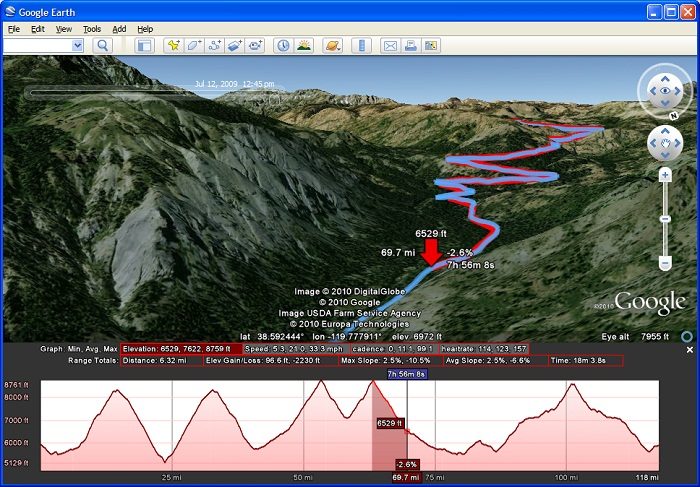Viewport: 700px width, 487px height.
Task: Click the zoom slider track
Action: click(x=664, y=218)
